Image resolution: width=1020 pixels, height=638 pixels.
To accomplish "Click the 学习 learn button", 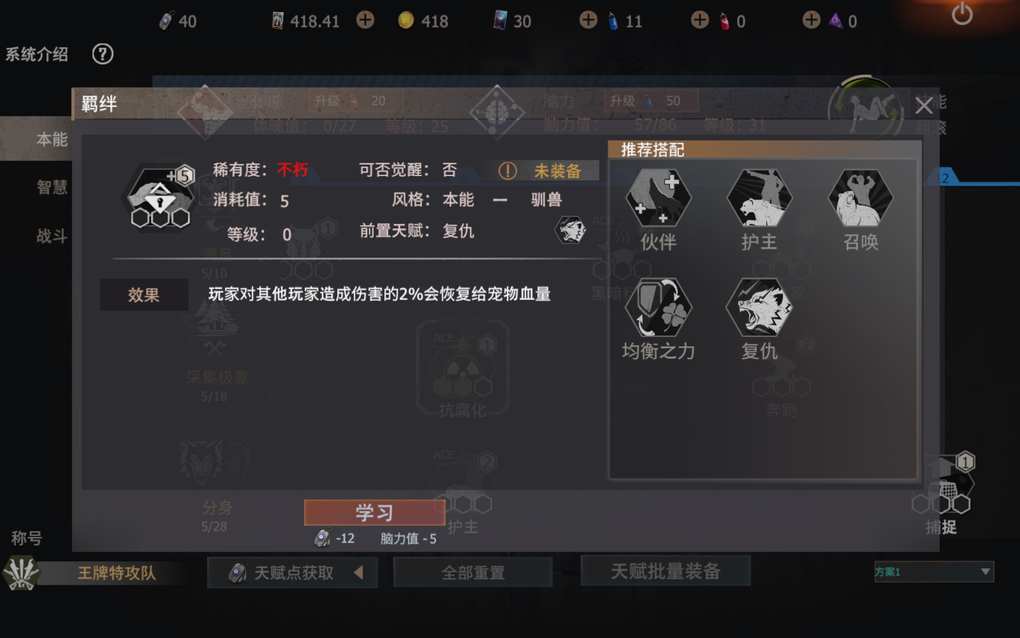I will coord(374,512).
